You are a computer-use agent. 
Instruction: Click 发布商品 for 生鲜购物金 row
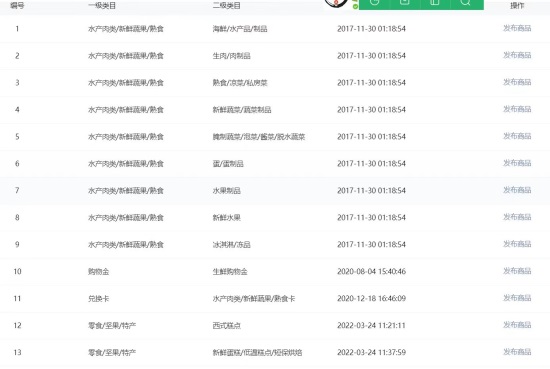pyautogui.click(x=517, y=271)
